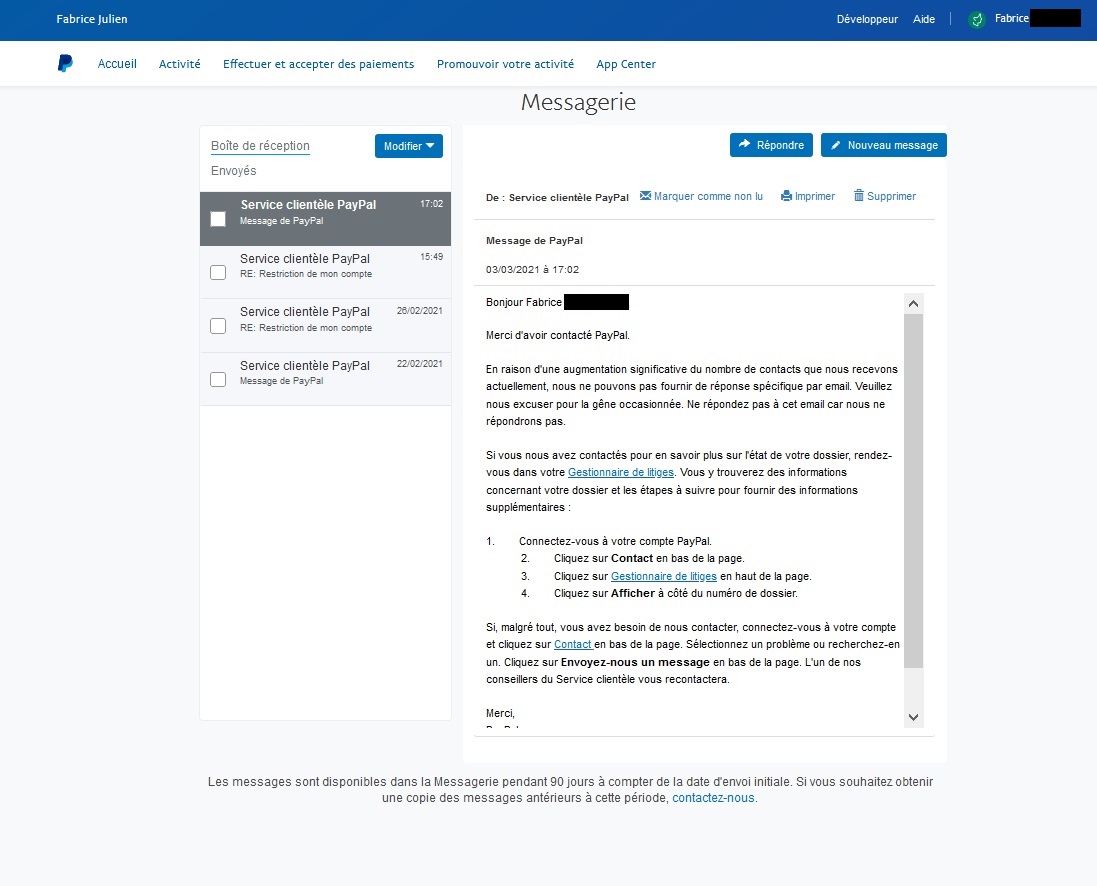Click the pencil icon on Nouveau message

tap(835, 146)
